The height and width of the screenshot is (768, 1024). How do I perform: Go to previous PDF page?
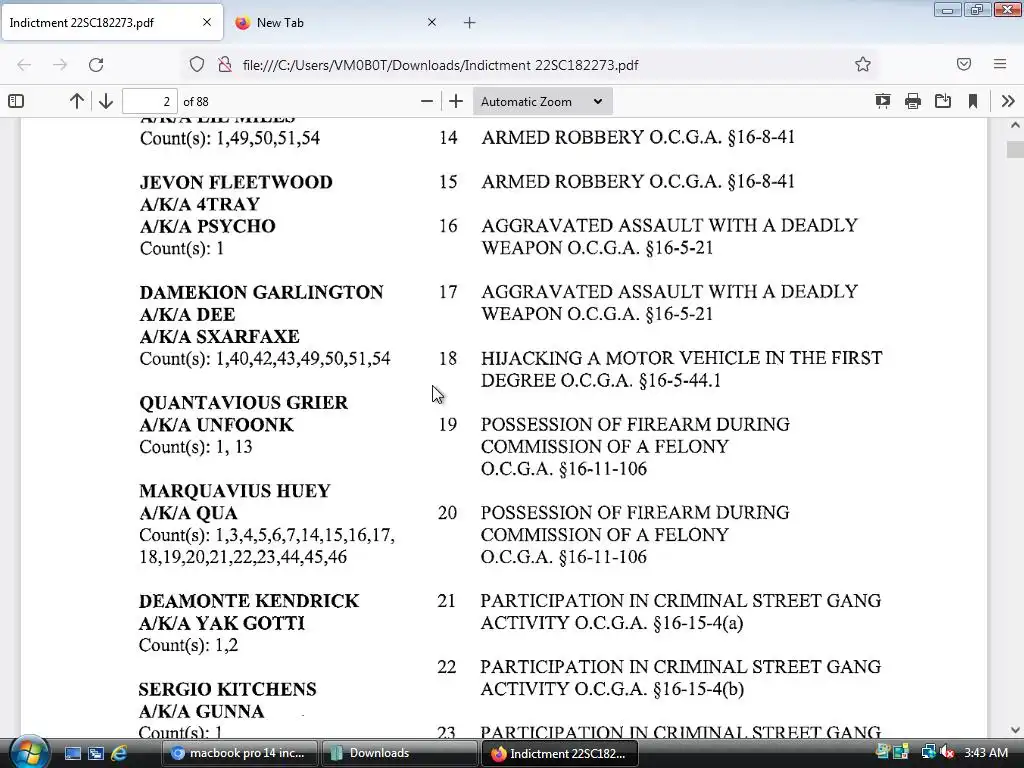(76, 101)
